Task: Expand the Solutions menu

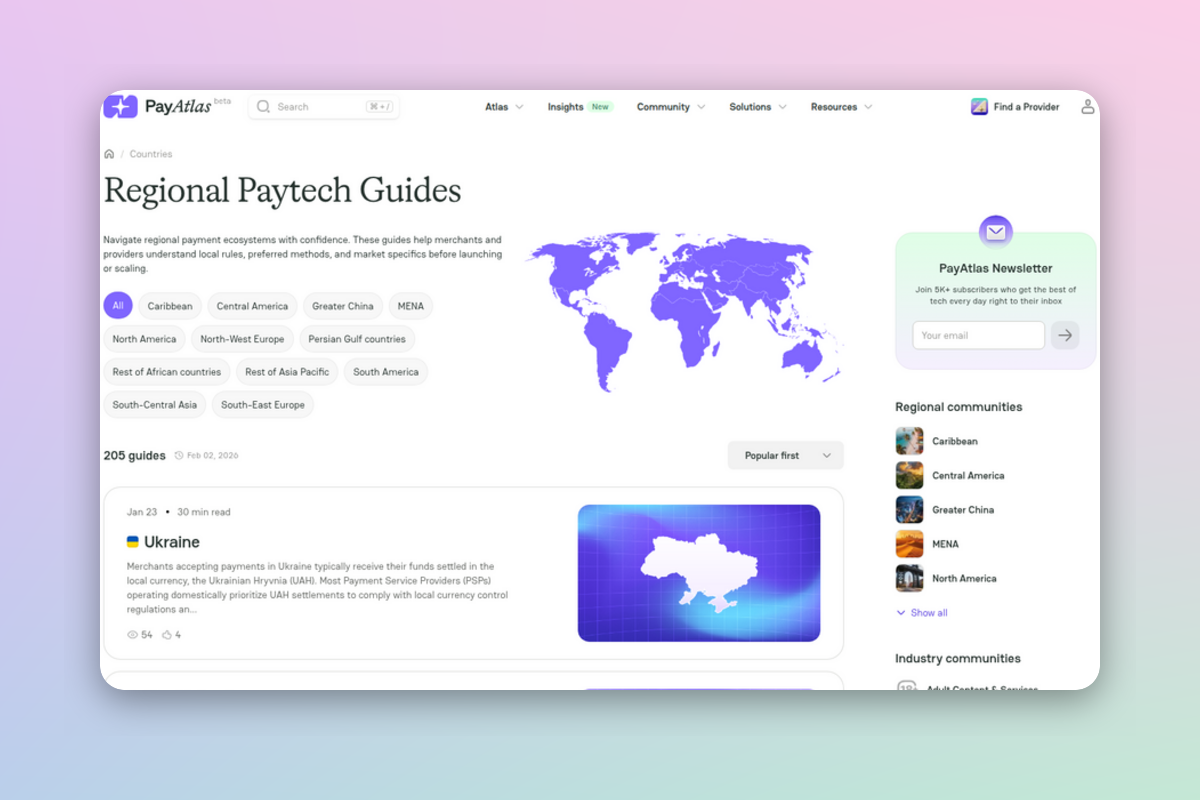Action: coord(758,107)
